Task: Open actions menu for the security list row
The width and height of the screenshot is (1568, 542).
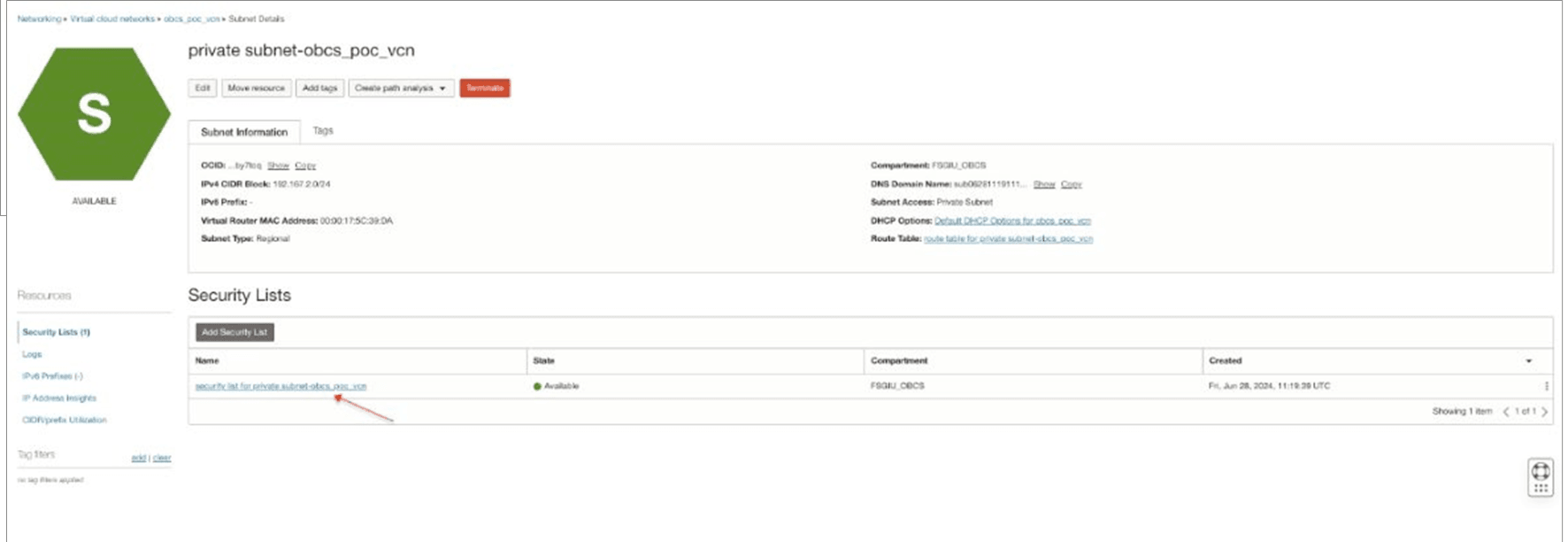Action: 1546,386
